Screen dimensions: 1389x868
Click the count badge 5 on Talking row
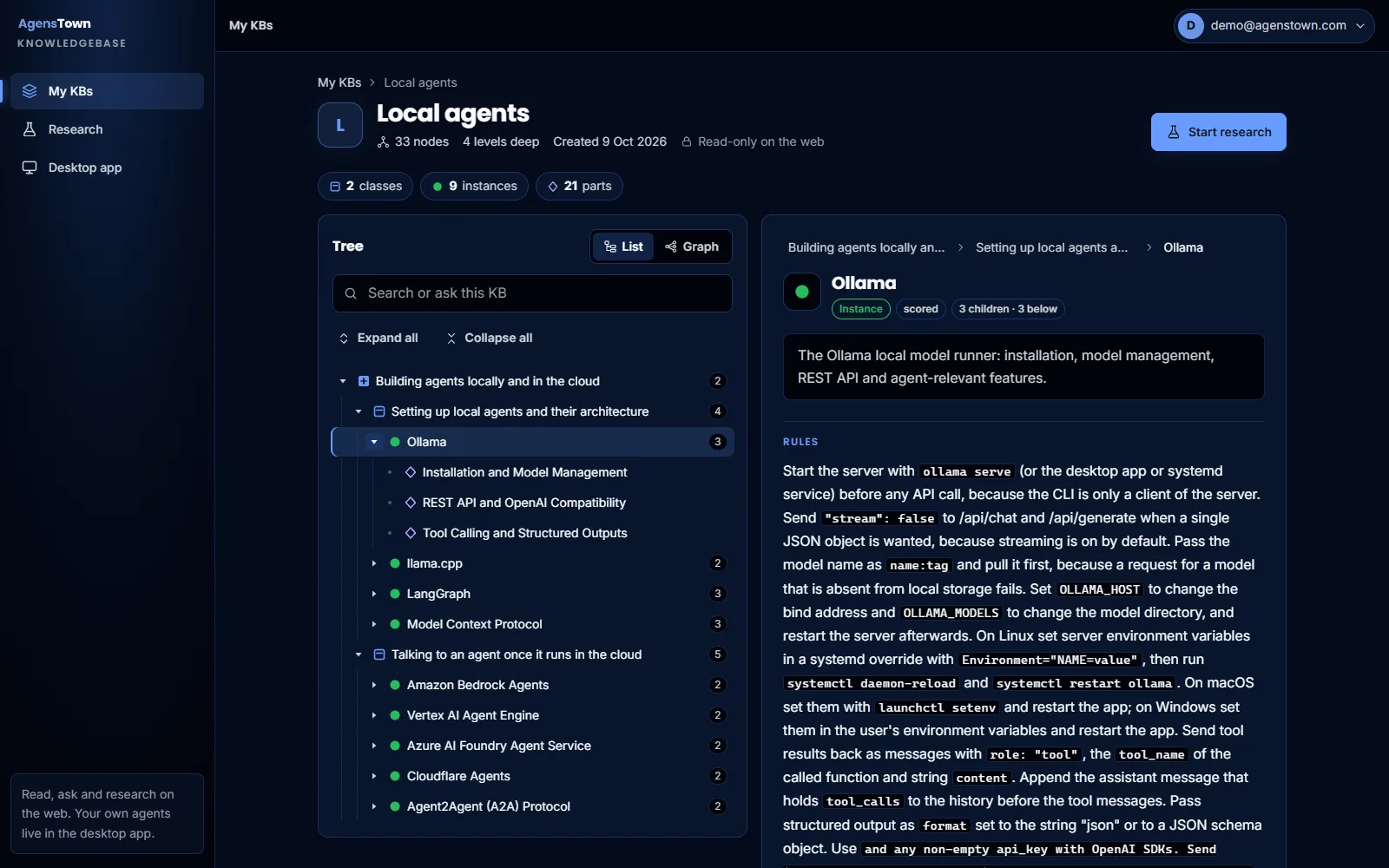click(717, 654)
